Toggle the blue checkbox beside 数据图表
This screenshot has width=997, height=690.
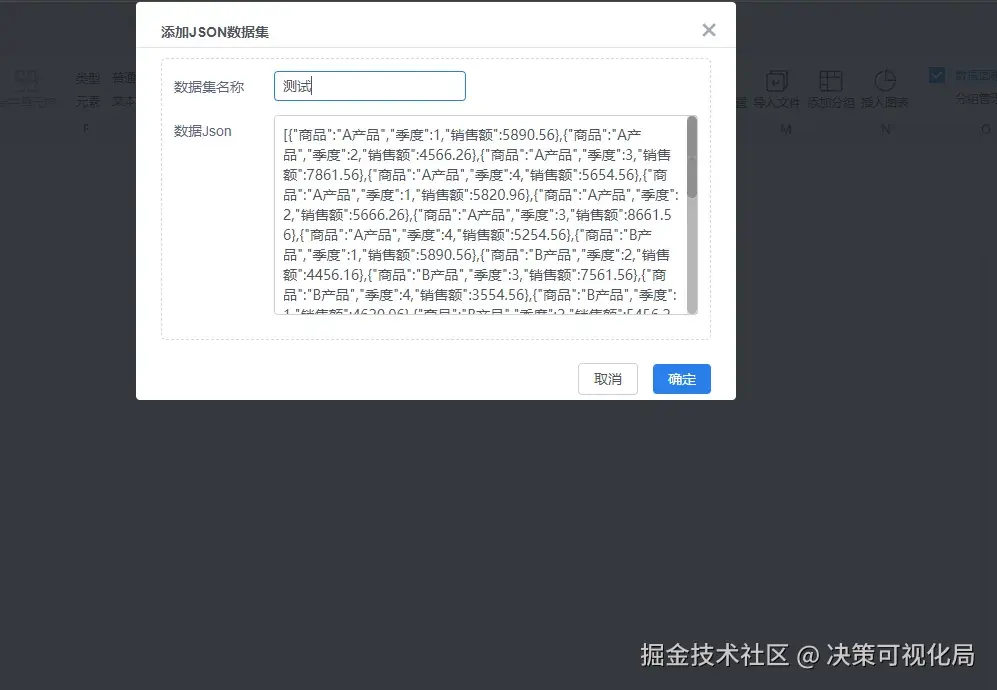click(x=936, y=74)
